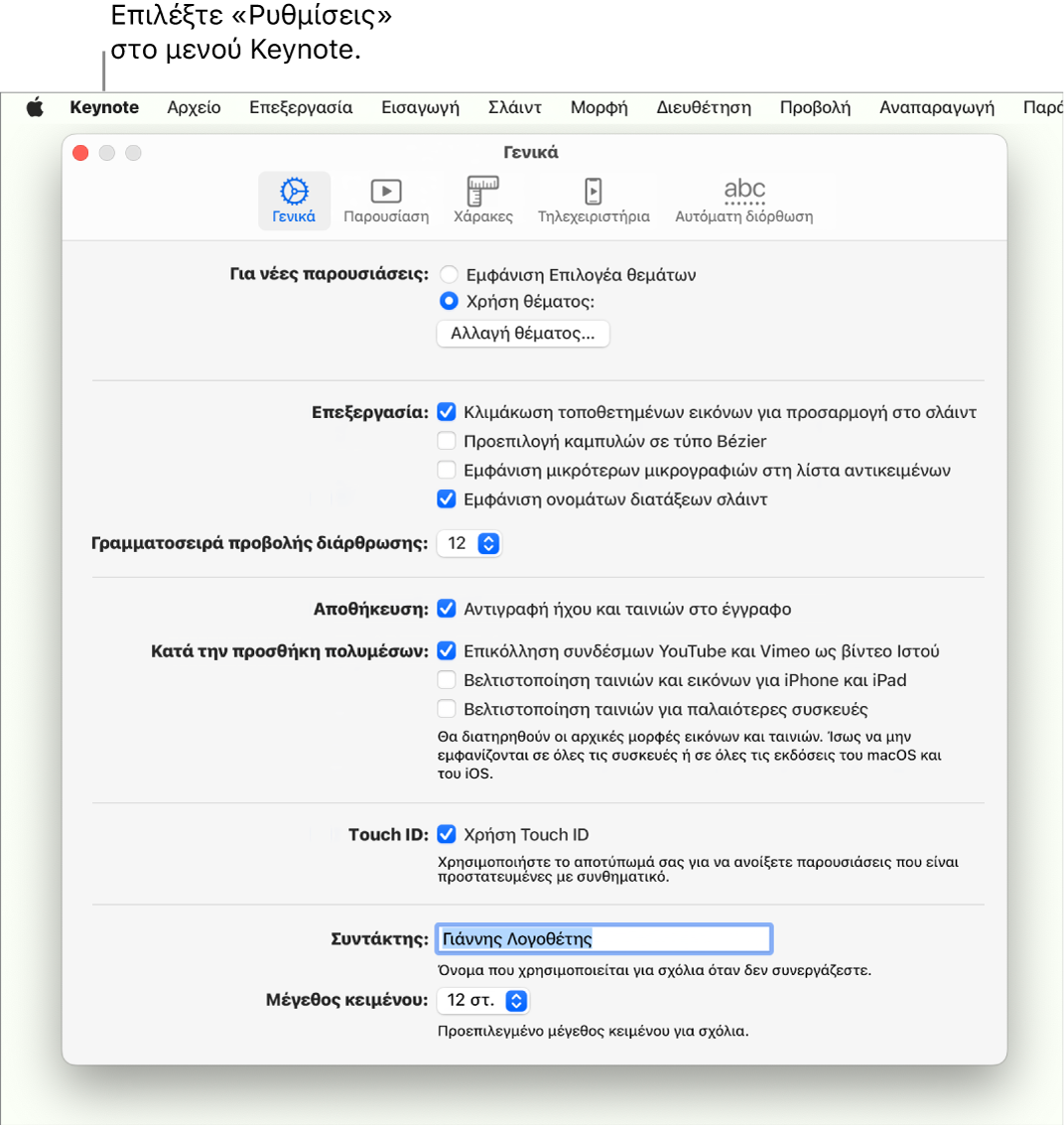The width and height of the screenshot is (1064, 1125).
Task: Open the Αναπαραγωγή menu
Action: 937,107
